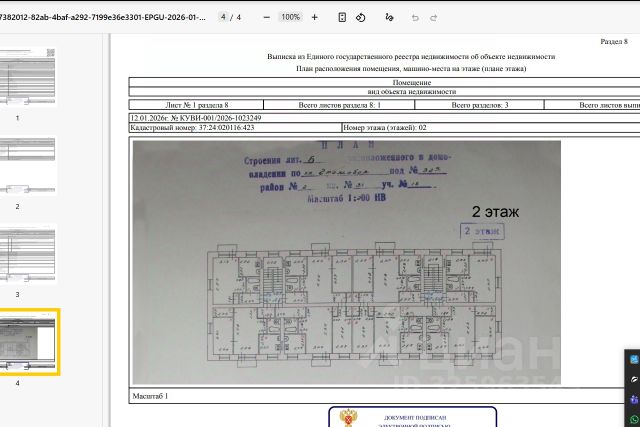
Task: Click the 'Масштаб 1' text below the plan
Action: [x=150, y=396]
